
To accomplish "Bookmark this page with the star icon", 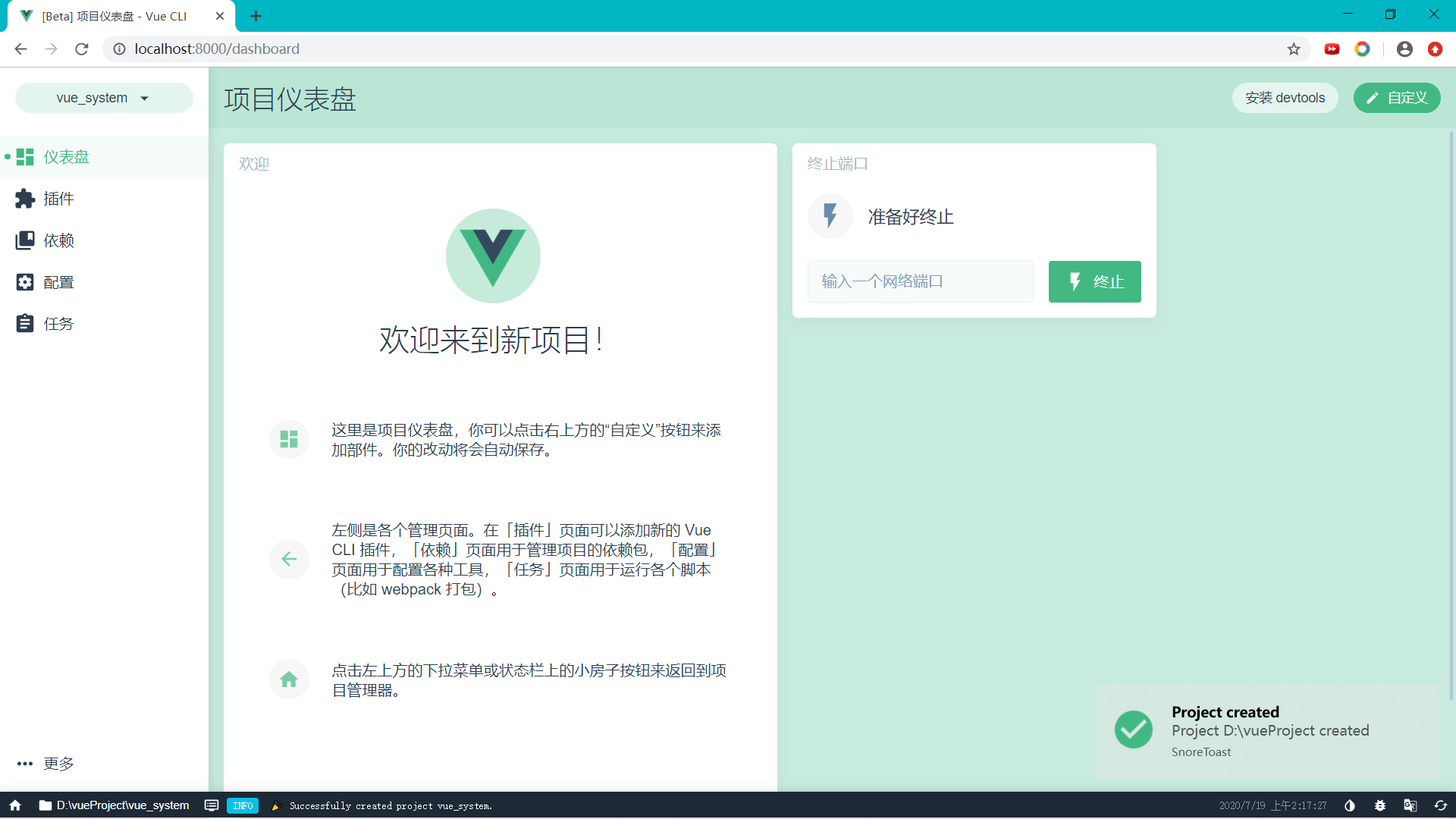I will click(1294, 49).
